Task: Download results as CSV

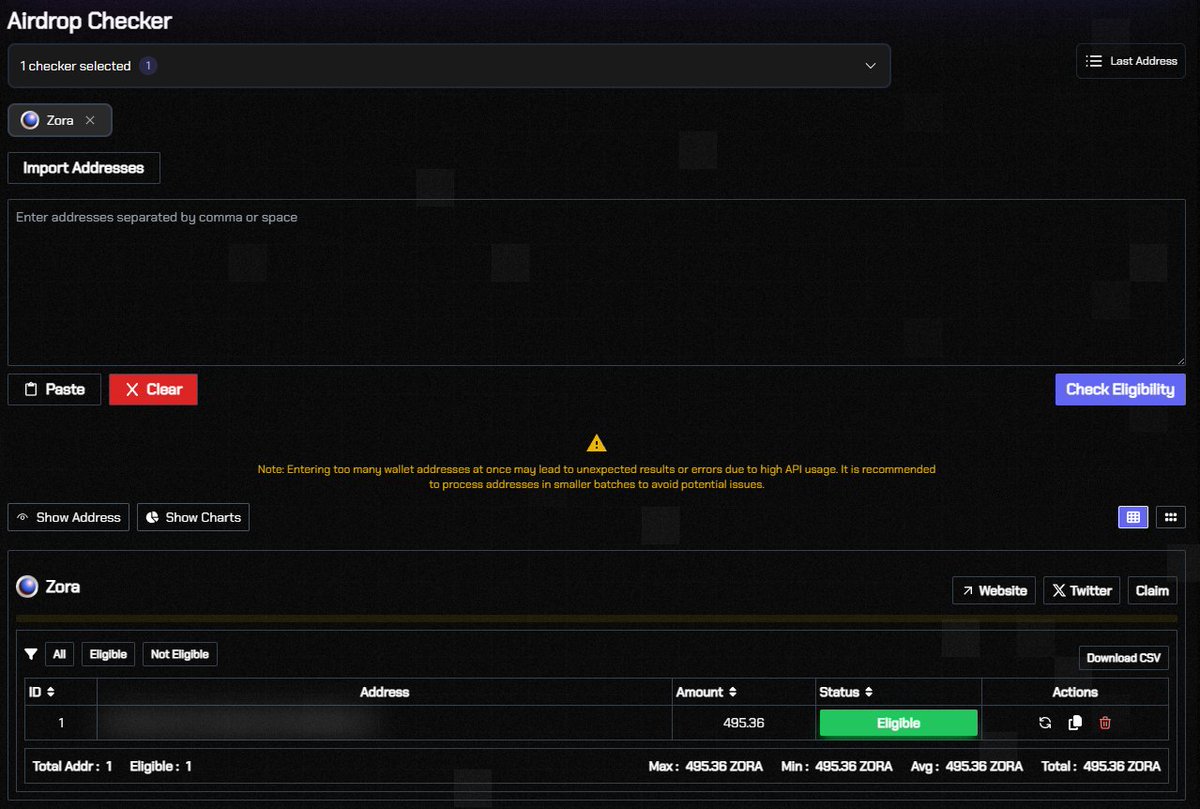Action: (1124, 658)
